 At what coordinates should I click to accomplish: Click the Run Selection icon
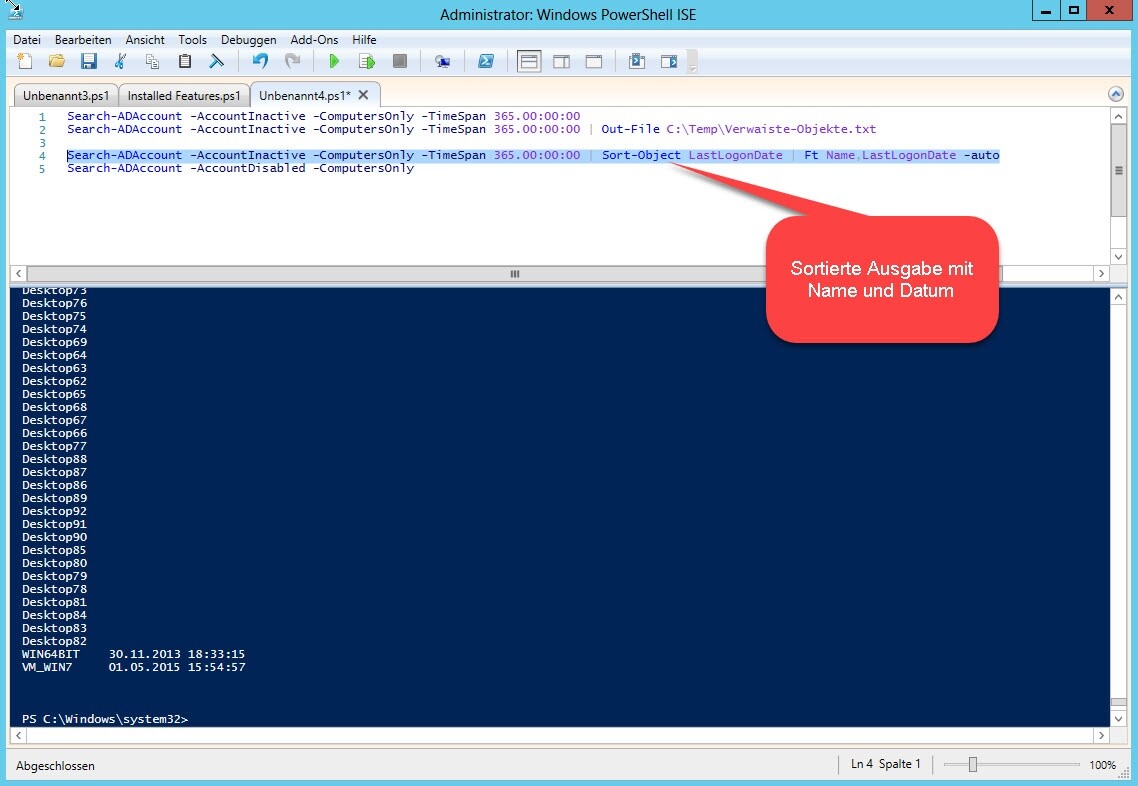[367, 62]
